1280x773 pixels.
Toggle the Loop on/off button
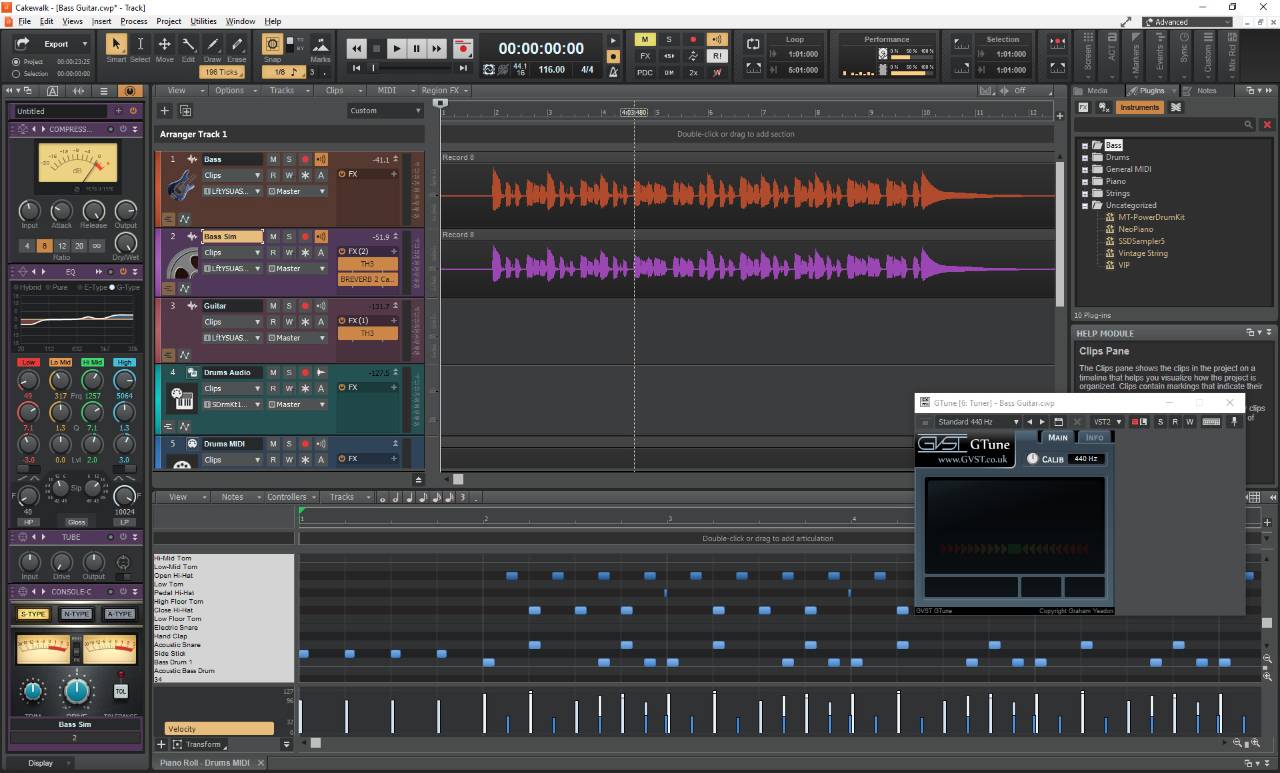pyautogui.click(x=753, y=45)
